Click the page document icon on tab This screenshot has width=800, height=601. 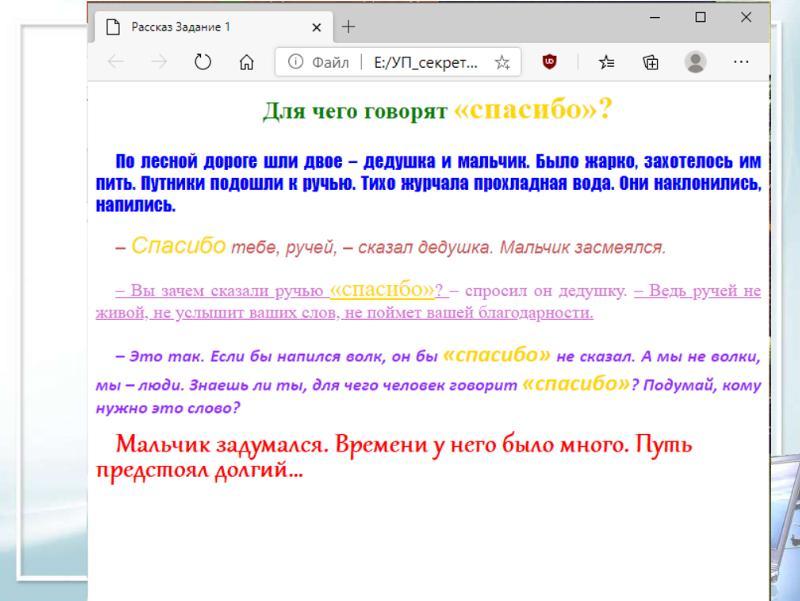coord(113,27)
